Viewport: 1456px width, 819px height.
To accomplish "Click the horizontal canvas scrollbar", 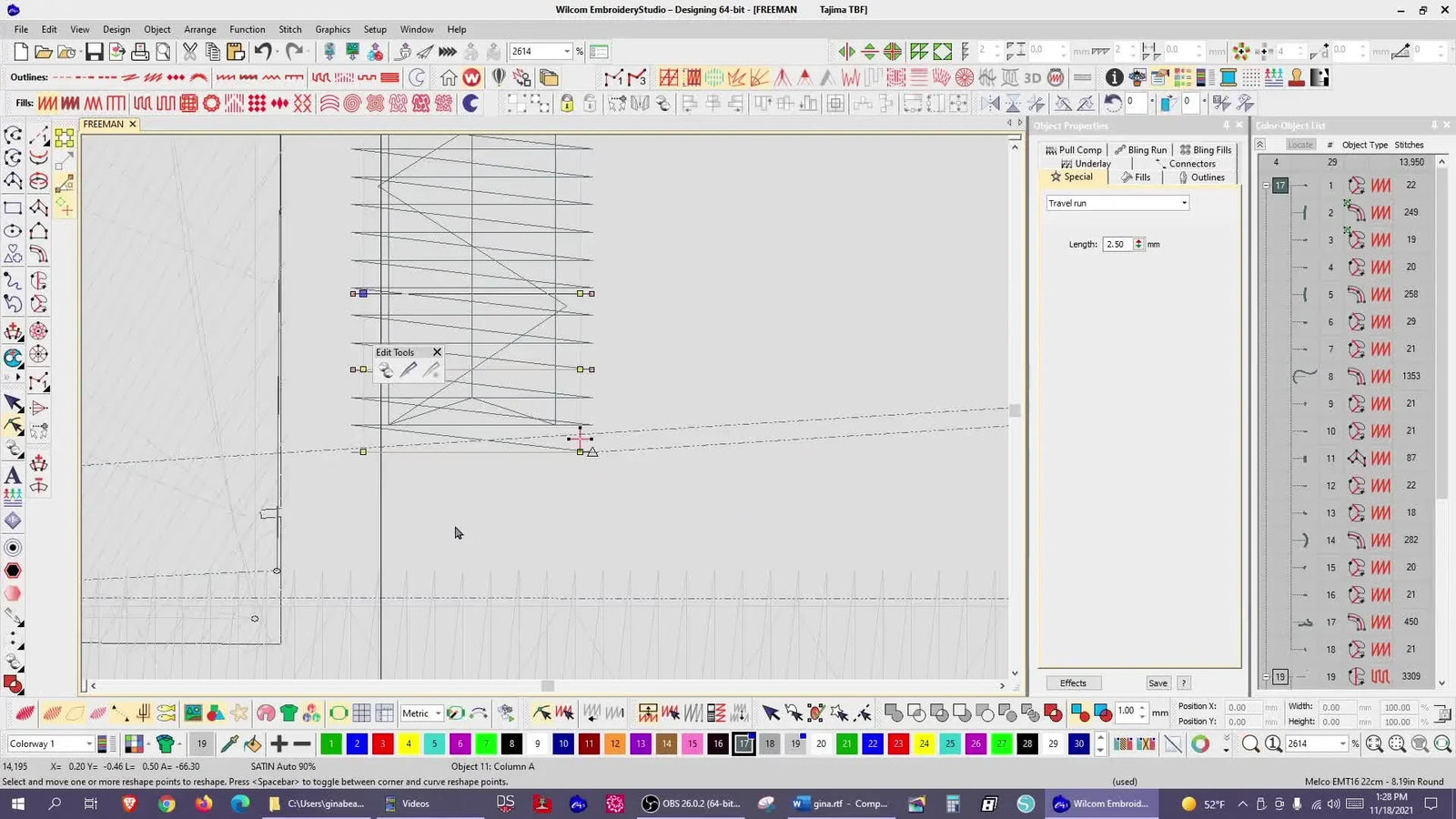I will point(547,686).
